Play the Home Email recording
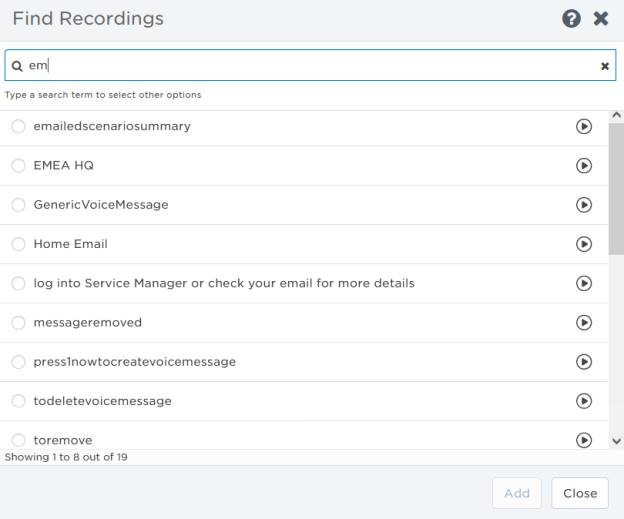Image resolution: width=624 pixels, height=519 pixels. [584, 244]
